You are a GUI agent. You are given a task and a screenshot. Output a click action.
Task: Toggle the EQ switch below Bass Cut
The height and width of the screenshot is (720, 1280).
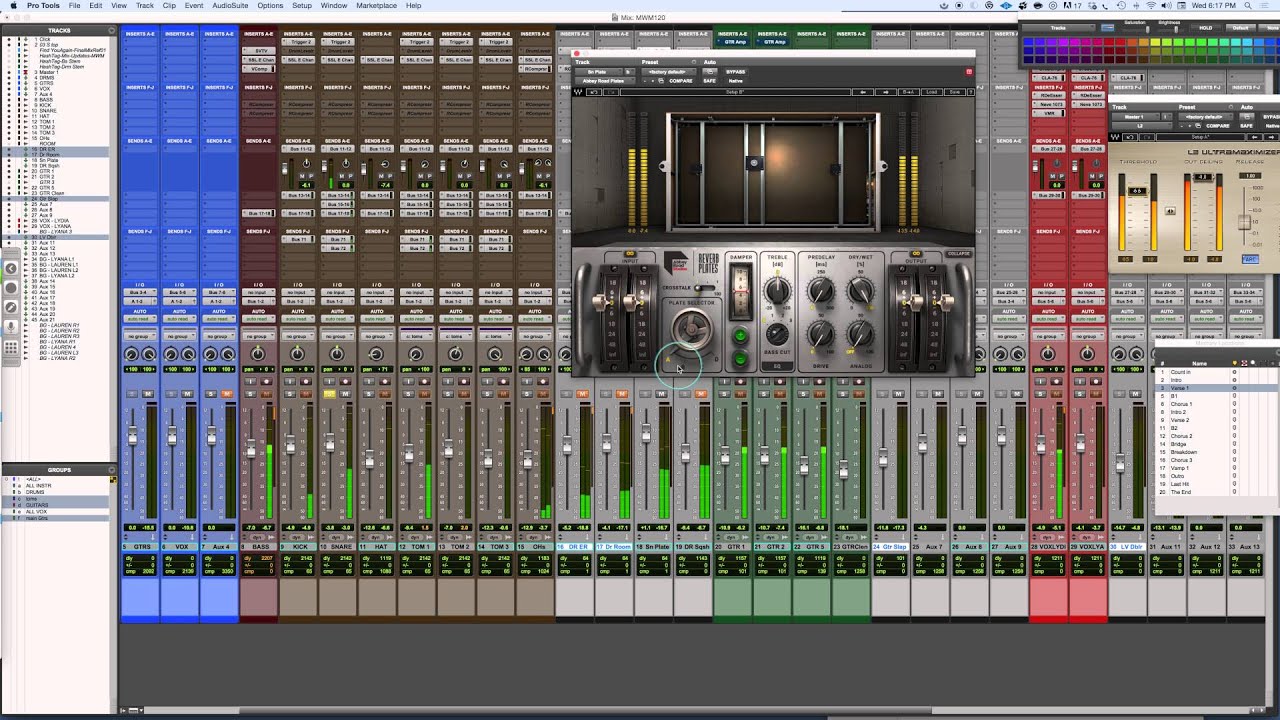[777, 366]
